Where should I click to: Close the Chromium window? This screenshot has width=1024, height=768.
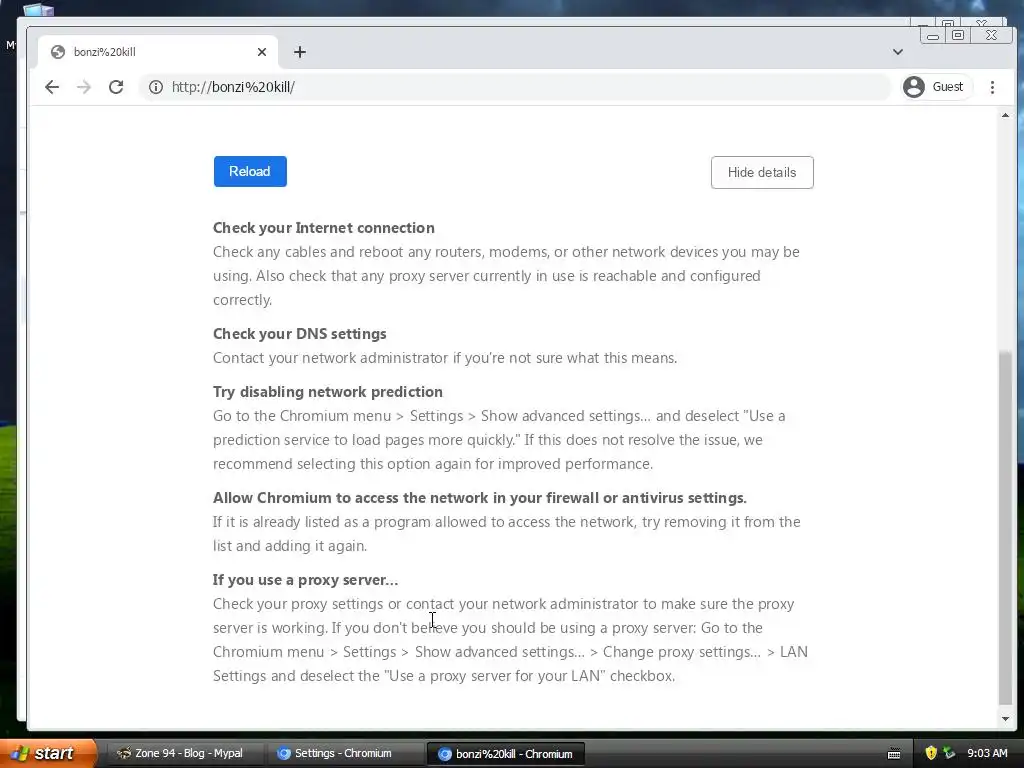pos(991,36)
